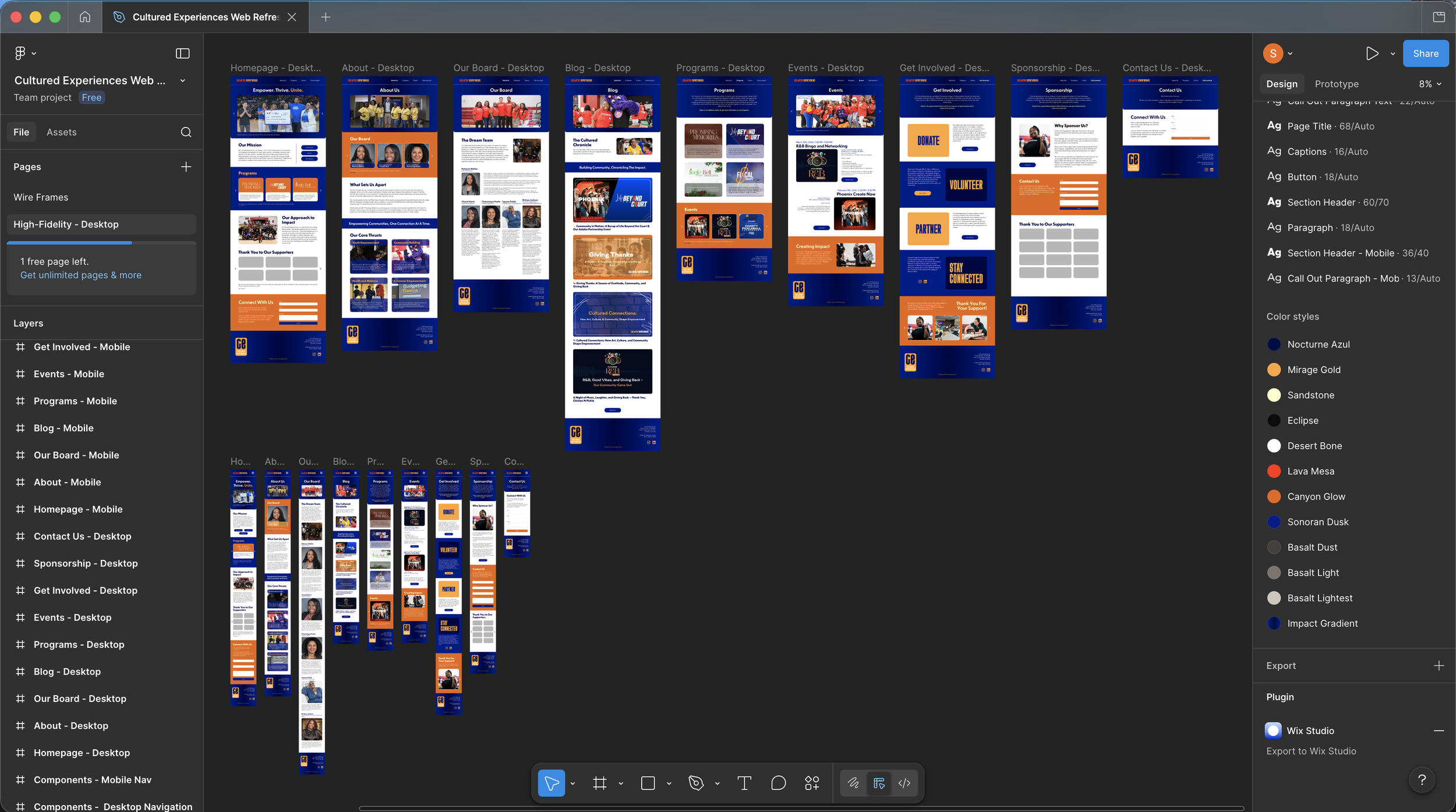Viewport: 1456px width, 812px height.
Task: Switch to the Prototype tab
Action: [1336, 84]
